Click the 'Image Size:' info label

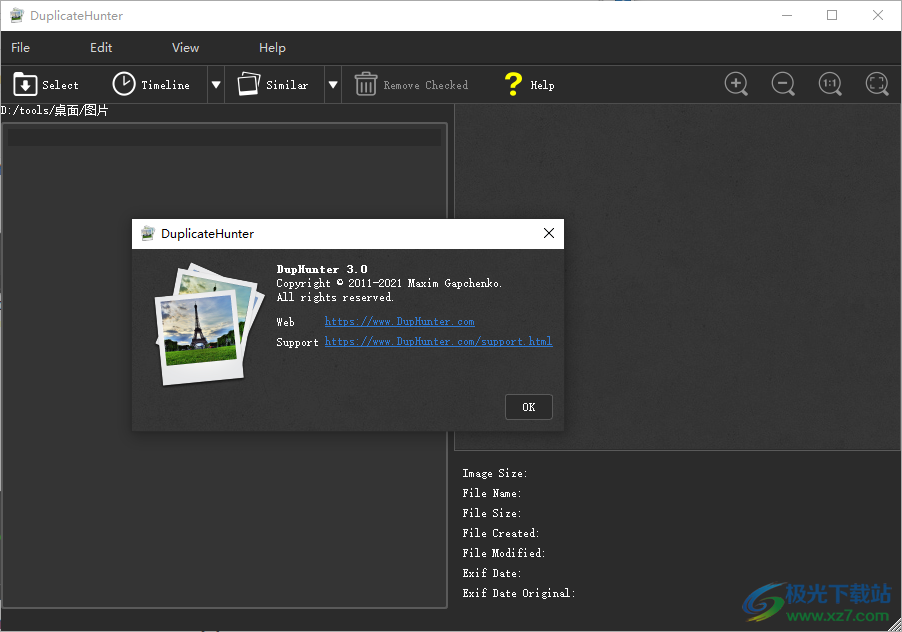(495, 473)
